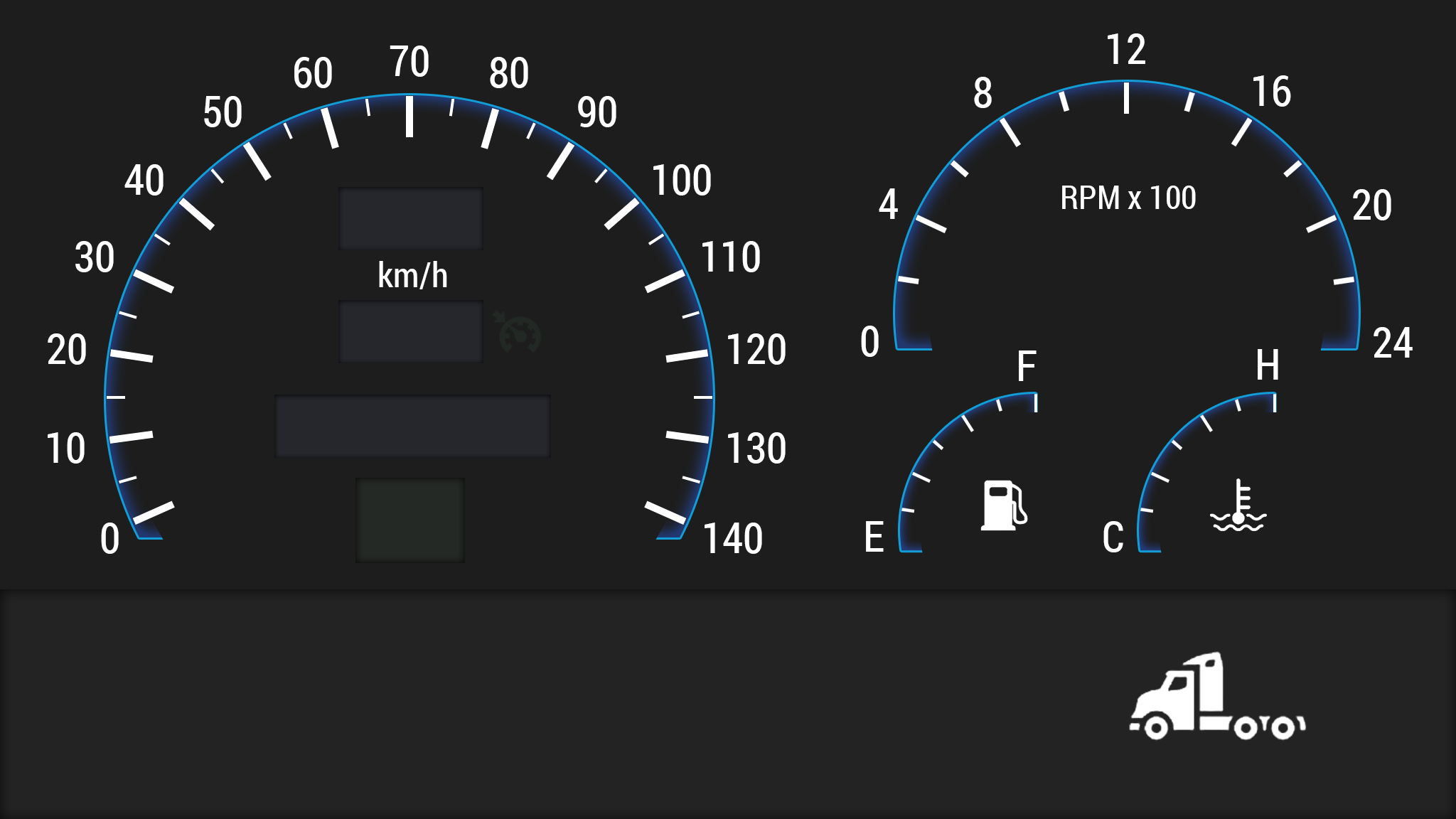Click the 24 mark on tachometer
This screenshot has height=819, width=1456.
tap(1392, 343)
